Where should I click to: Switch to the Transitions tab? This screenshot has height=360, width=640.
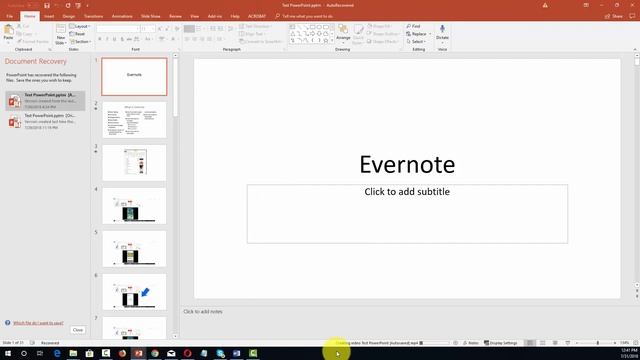click(93, 16)
